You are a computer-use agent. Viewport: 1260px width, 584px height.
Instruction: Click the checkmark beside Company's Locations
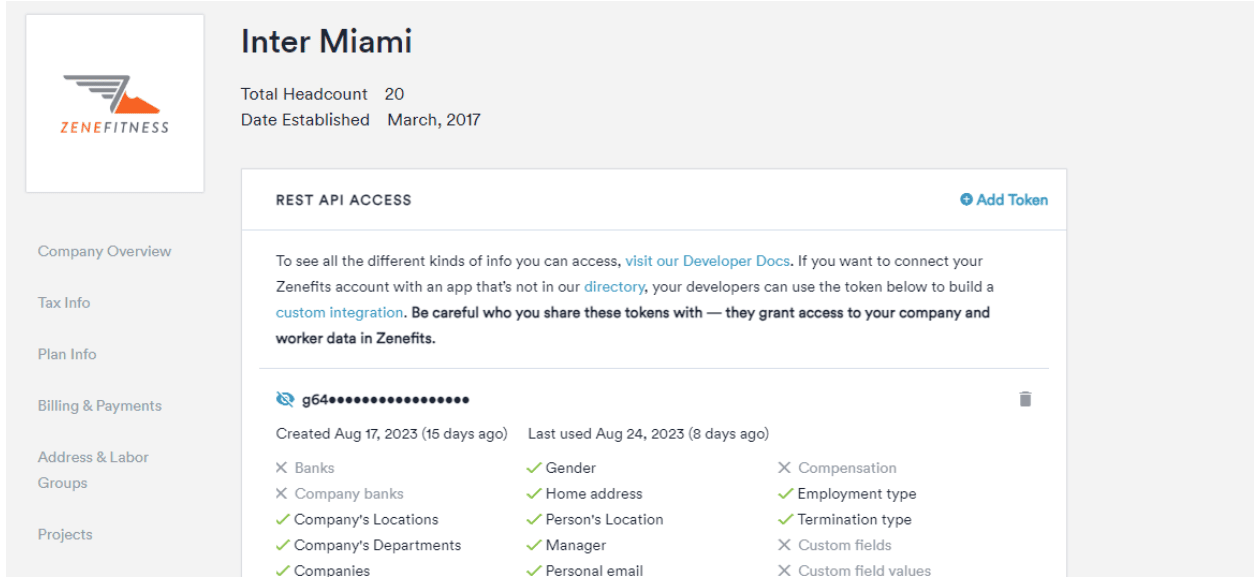[282, 520]
